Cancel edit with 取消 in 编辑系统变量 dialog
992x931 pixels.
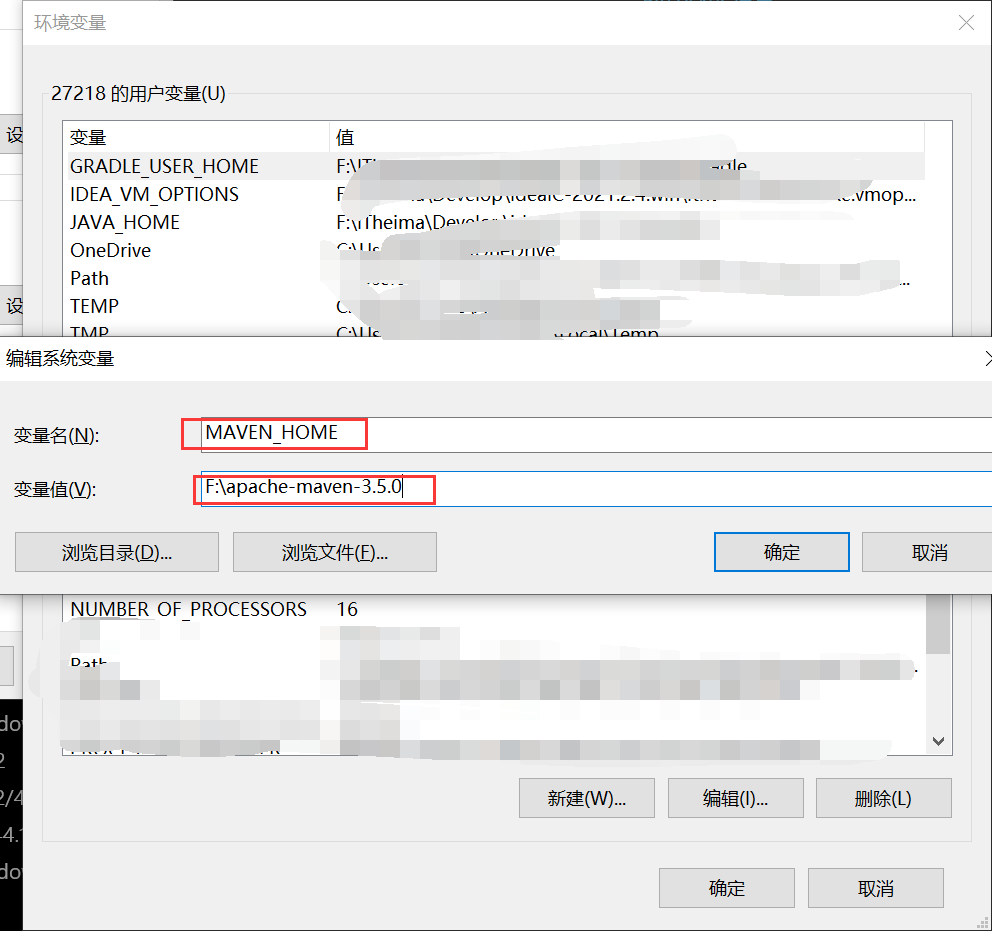[x=927, y=552]
